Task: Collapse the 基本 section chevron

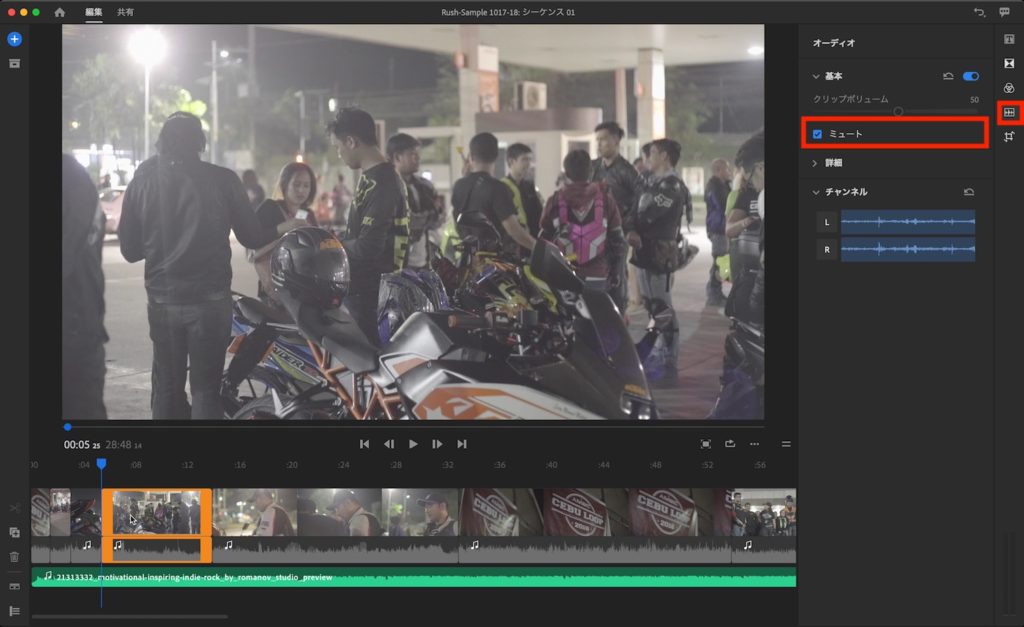Action: [815, 76]
